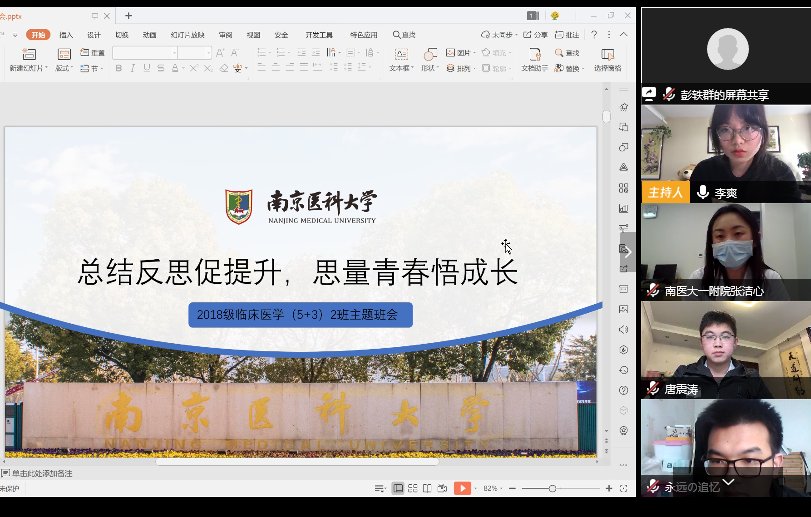The width and height of the screenshot is (811, 517).
Task: Switch to slide sorter view icon
Action: coord(413,488)
